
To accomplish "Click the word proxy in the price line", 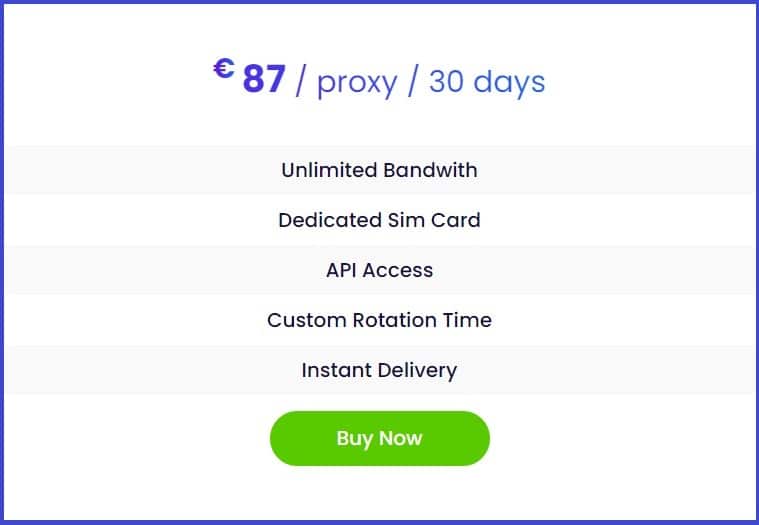I will [x=357, y=83].
